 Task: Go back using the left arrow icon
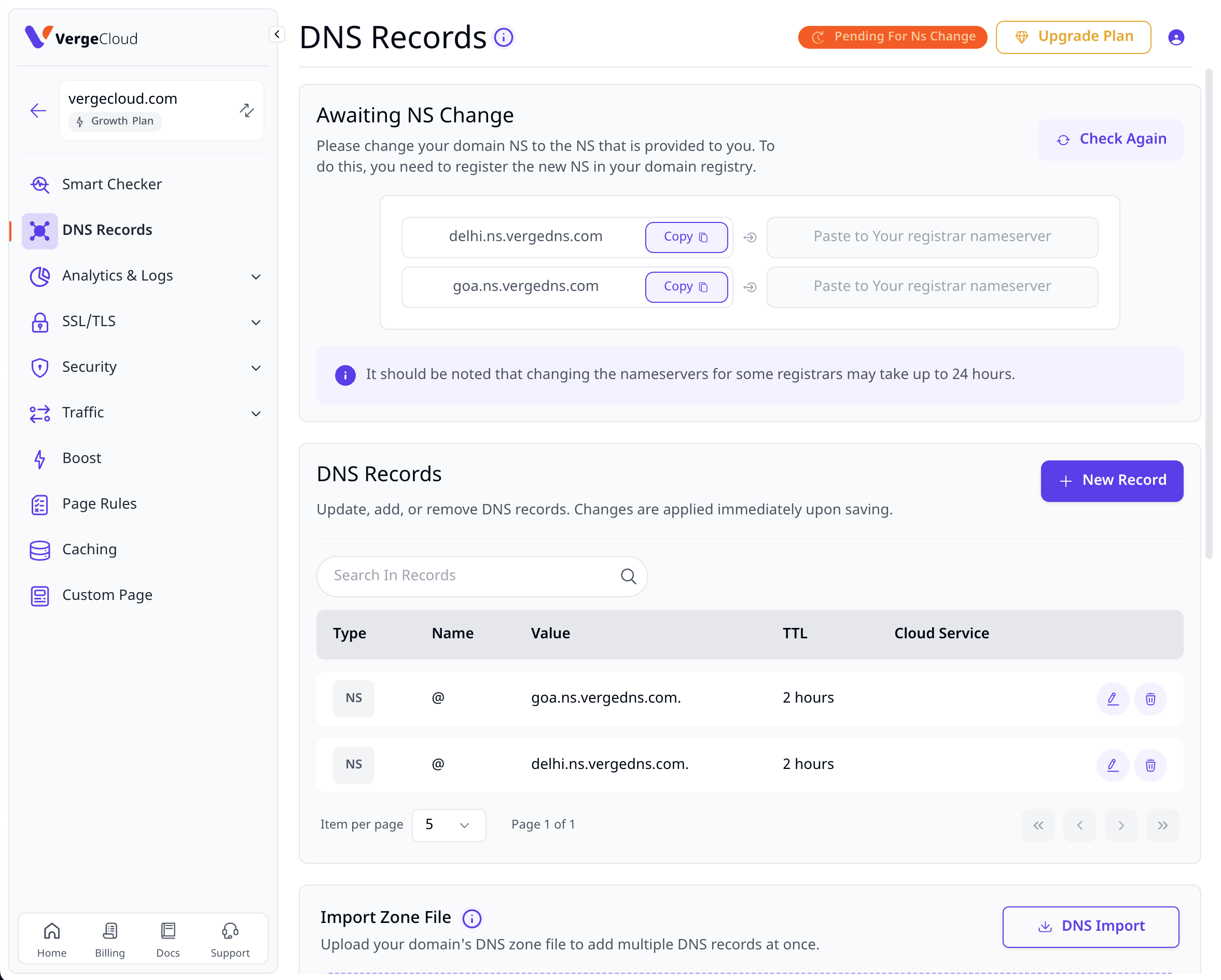click(x=38, y=110)
